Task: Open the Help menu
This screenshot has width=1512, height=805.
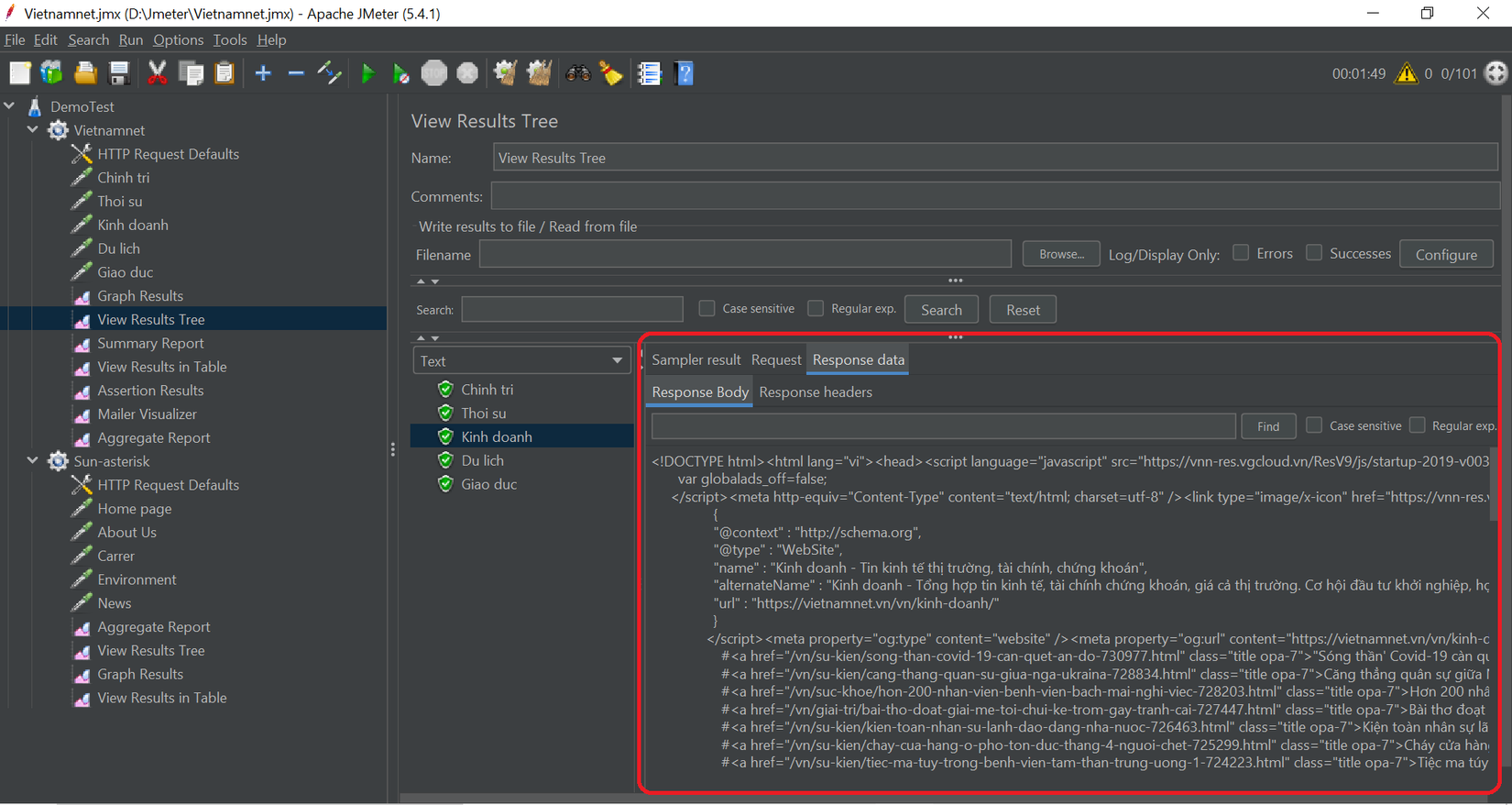Action: [x=272, y=40]
